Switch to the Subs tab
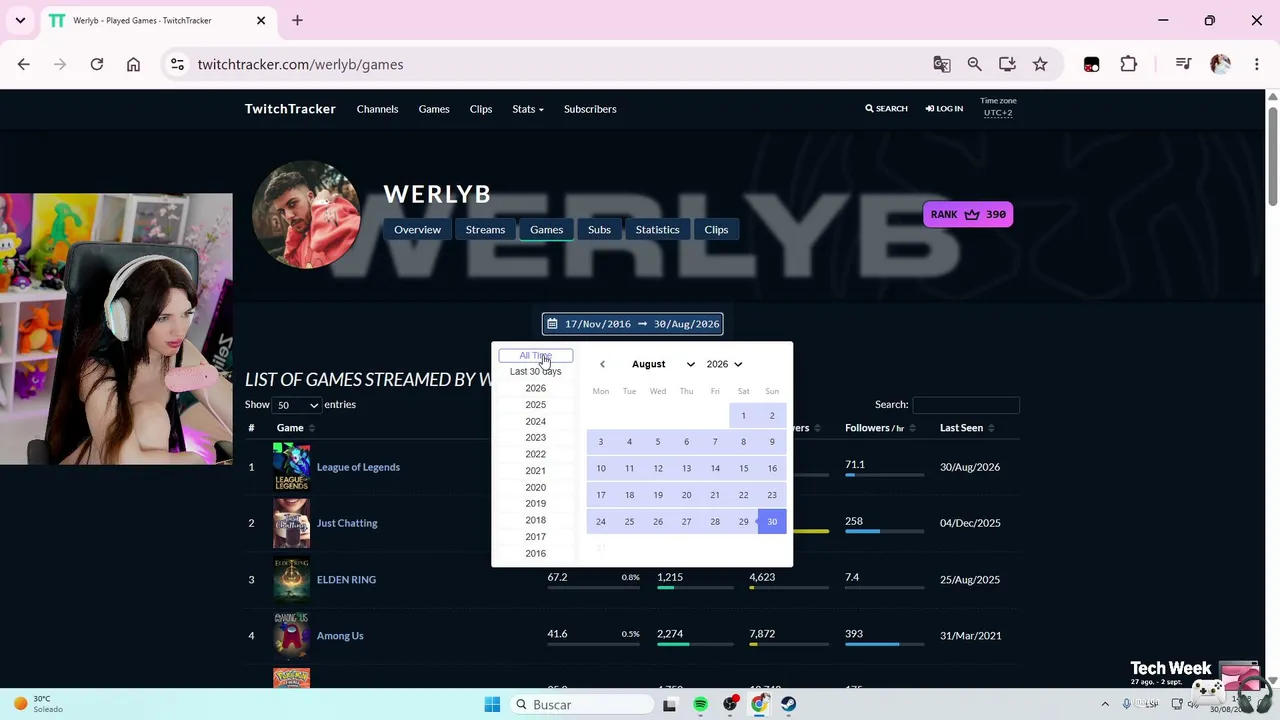1280x720 pixels. (x=599, y=230)
